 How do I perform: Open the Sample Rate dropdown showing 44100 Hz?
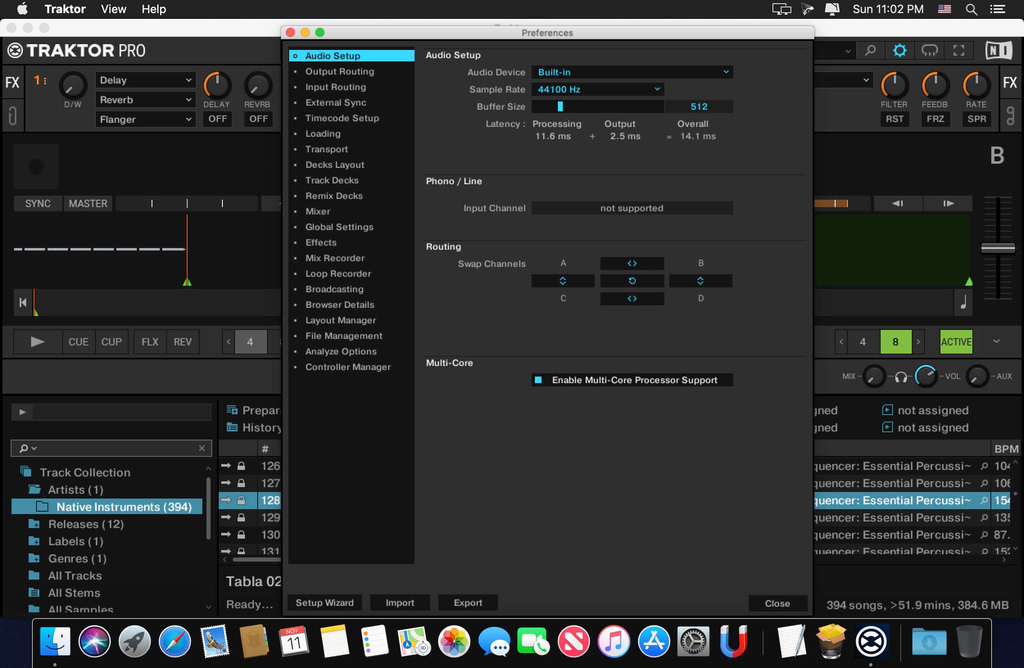point(597,88)
